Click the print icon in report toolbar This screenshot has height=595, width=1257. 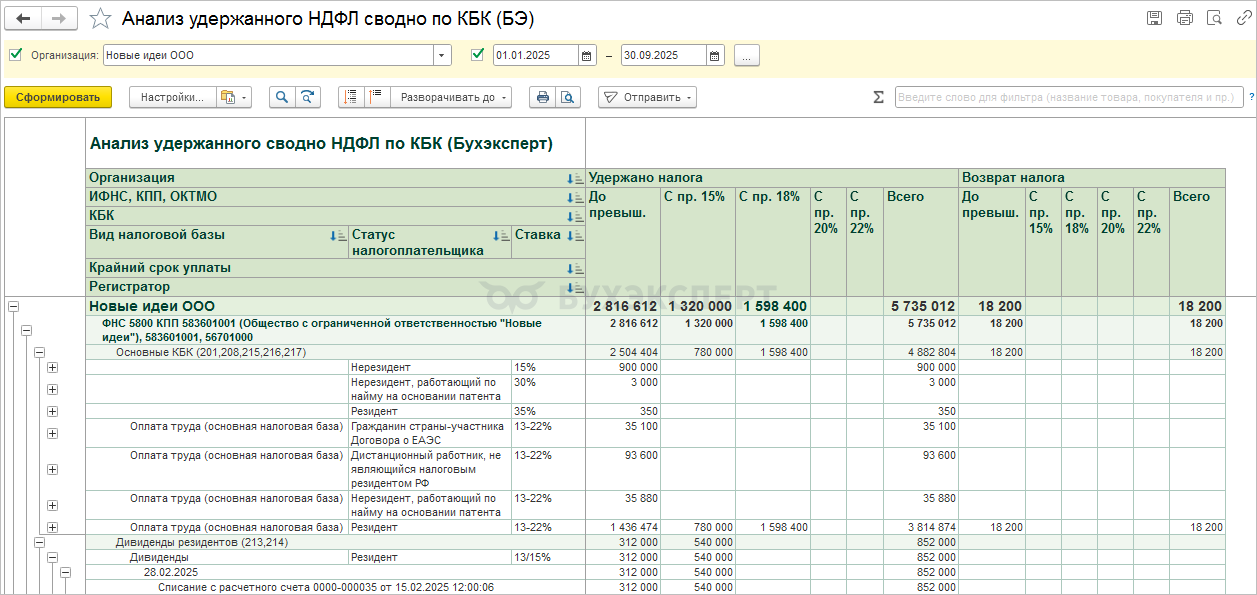click(x=543, y=97)
